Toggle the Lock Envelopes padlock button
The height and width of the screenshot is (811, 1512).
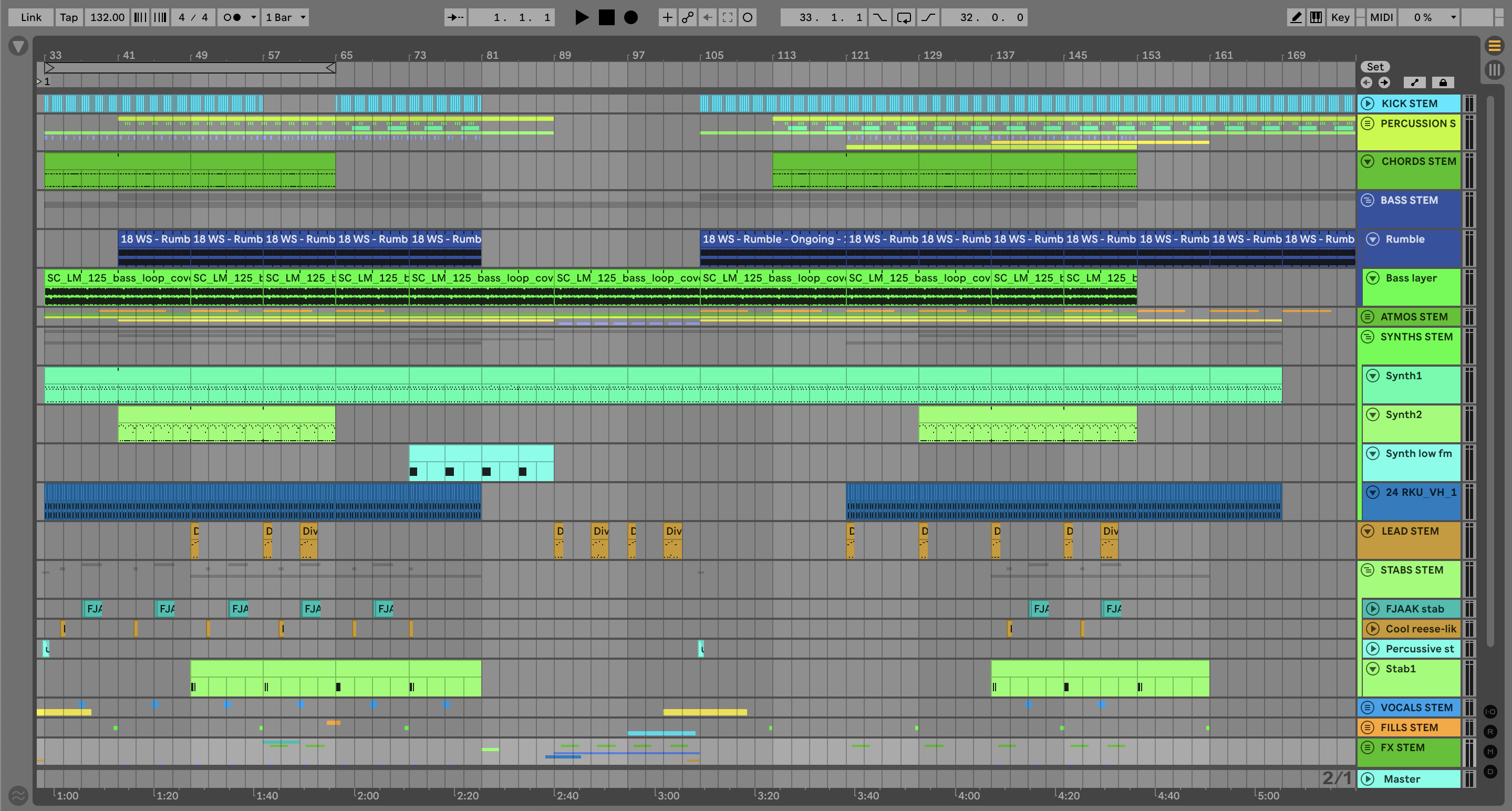[x=1443, y=82]
